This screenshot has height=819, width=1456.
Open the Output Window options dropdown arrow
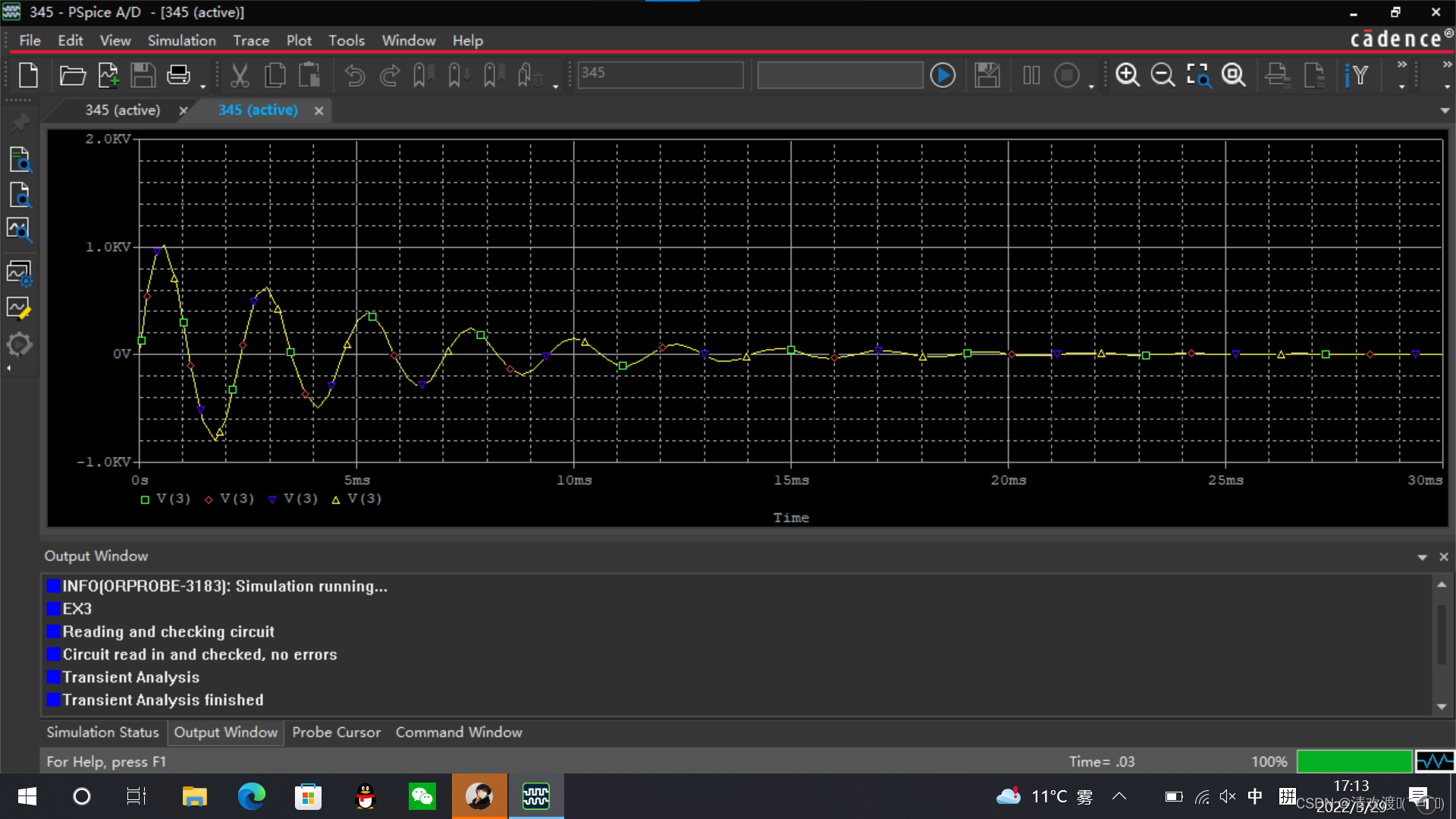tap(1422, 557)
